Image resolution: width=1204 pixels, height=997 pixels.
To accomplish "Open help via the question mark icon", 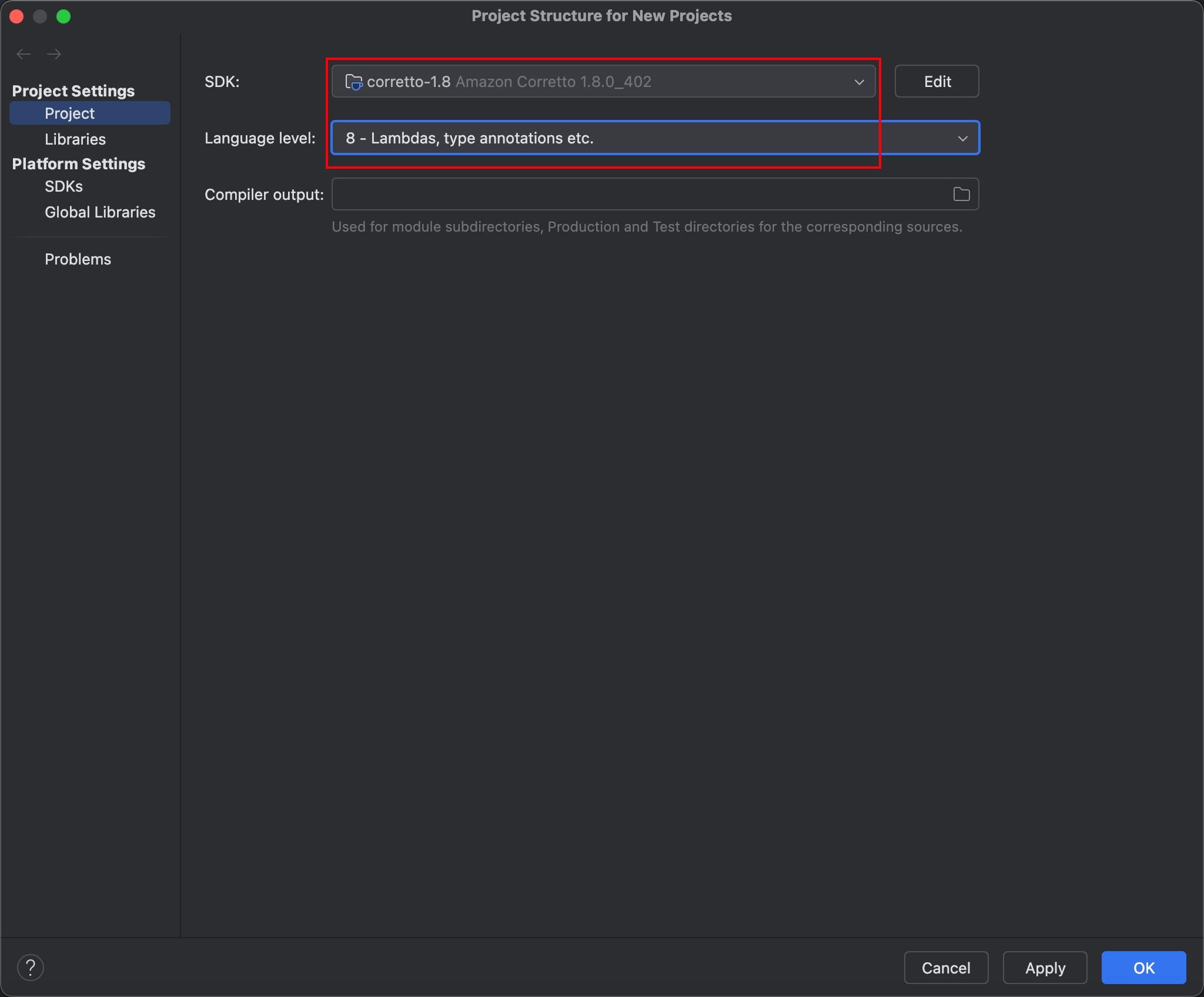I will click(x=31, y=968).
